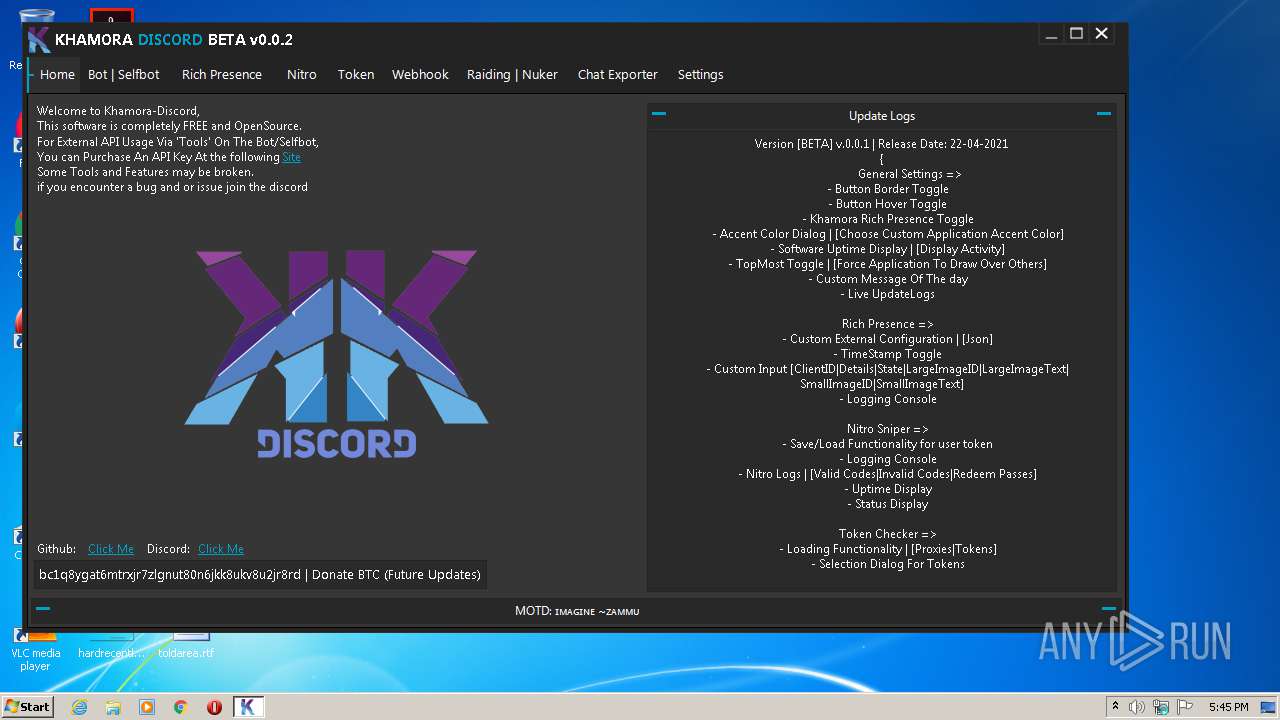The height and width of the screenshot is (720, 1280).
Task: Launch Google Chrome from taskbar
Action: pos(181,707)
